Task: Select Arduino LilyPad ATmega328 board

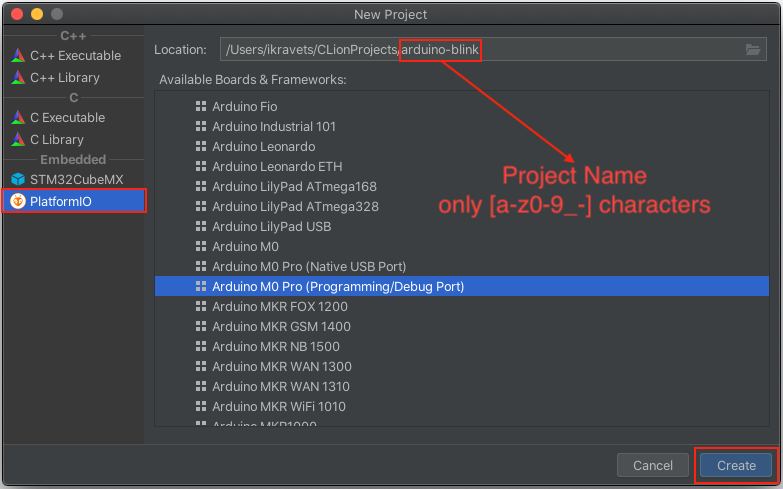Action: pyautogui.click(x=462, y=206)
